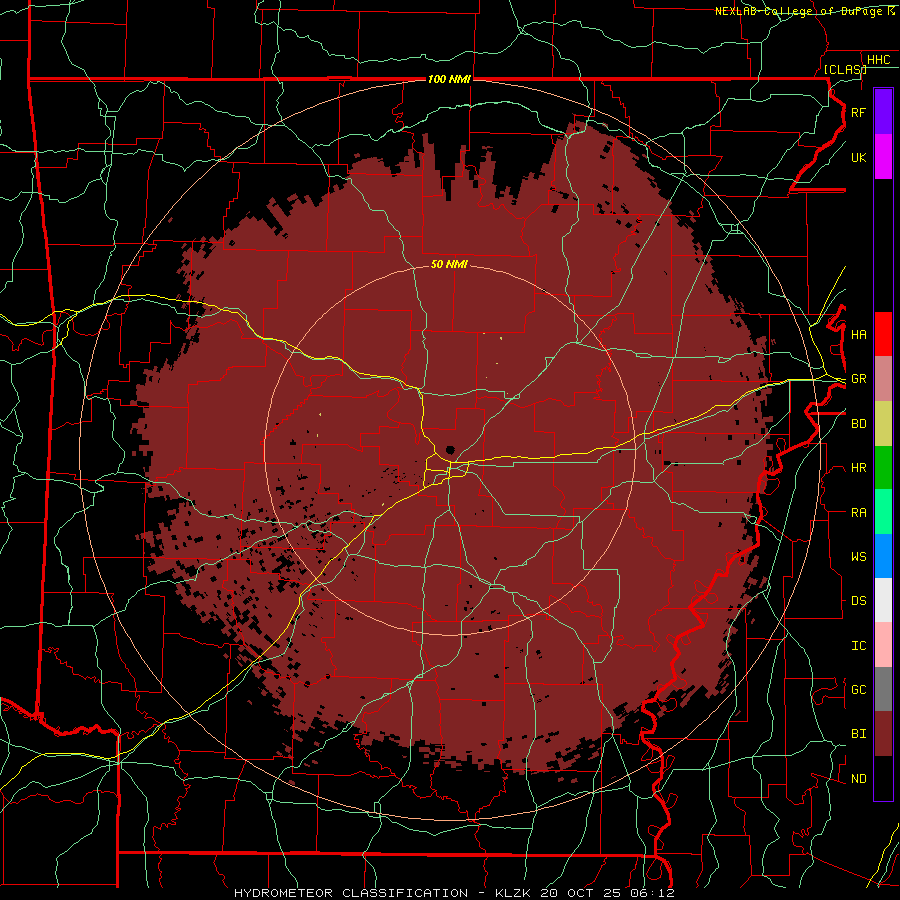Select the GR legend label
This screenshot has width=900, height=900.
858,379
